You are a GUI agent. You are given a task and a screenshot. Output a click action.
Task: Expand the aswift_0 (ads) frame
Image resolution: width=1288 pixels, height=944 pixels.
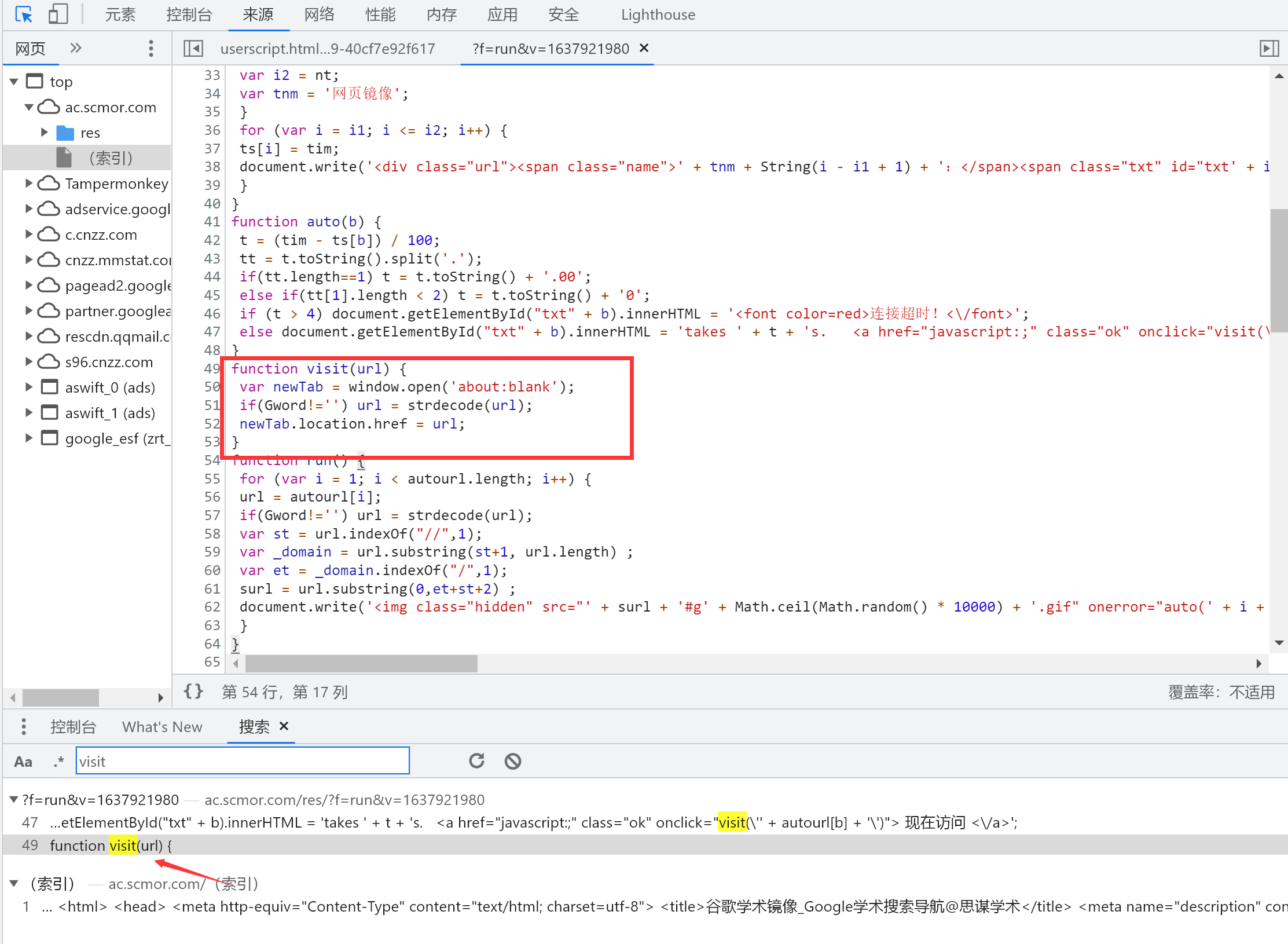28,387
